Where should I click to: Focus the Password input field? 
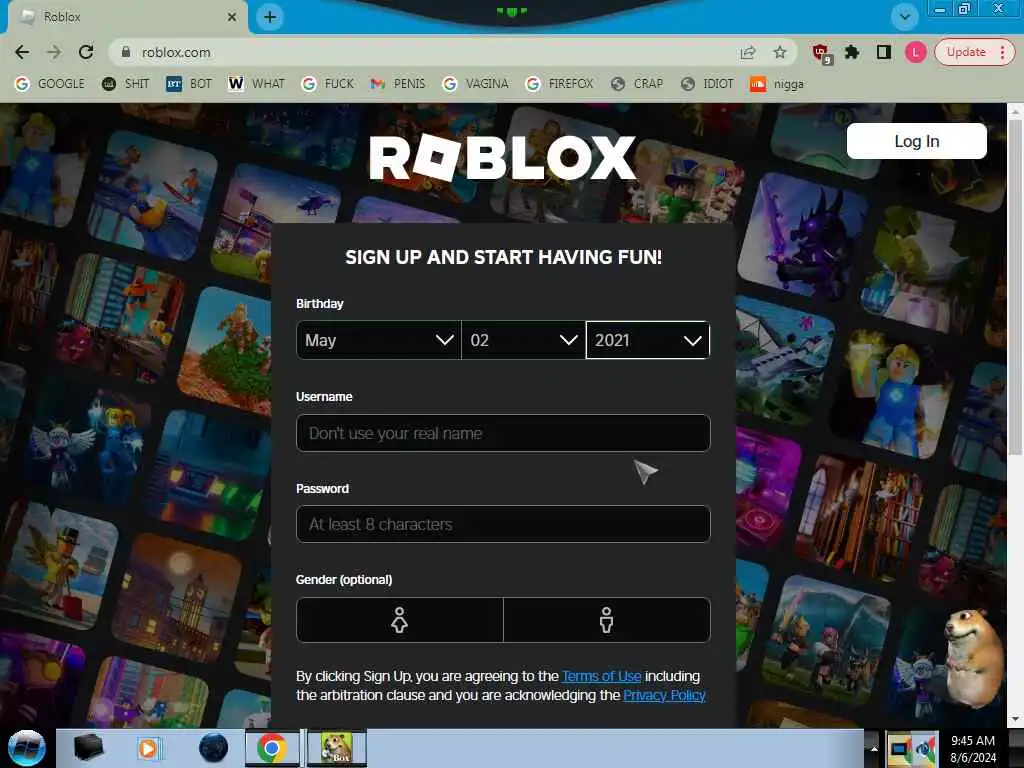pos(503,524)
